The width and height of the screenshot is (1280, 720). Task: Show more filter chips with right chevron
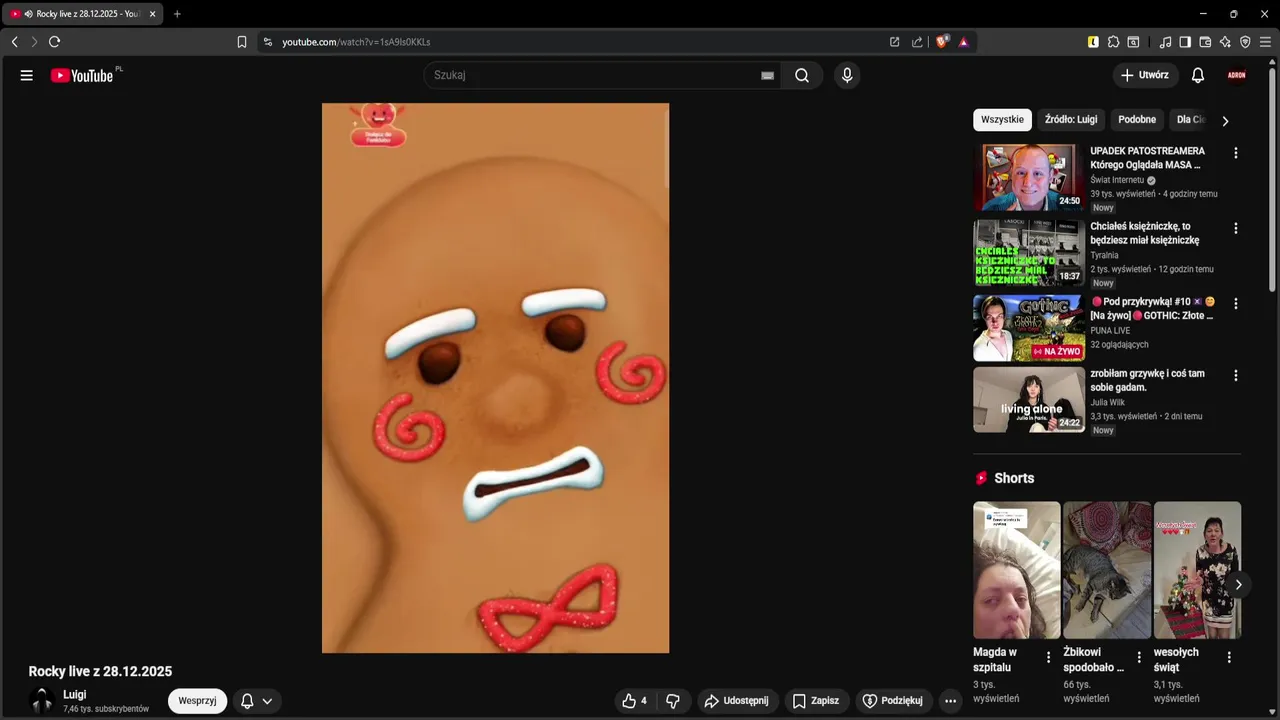[1225, 120]
